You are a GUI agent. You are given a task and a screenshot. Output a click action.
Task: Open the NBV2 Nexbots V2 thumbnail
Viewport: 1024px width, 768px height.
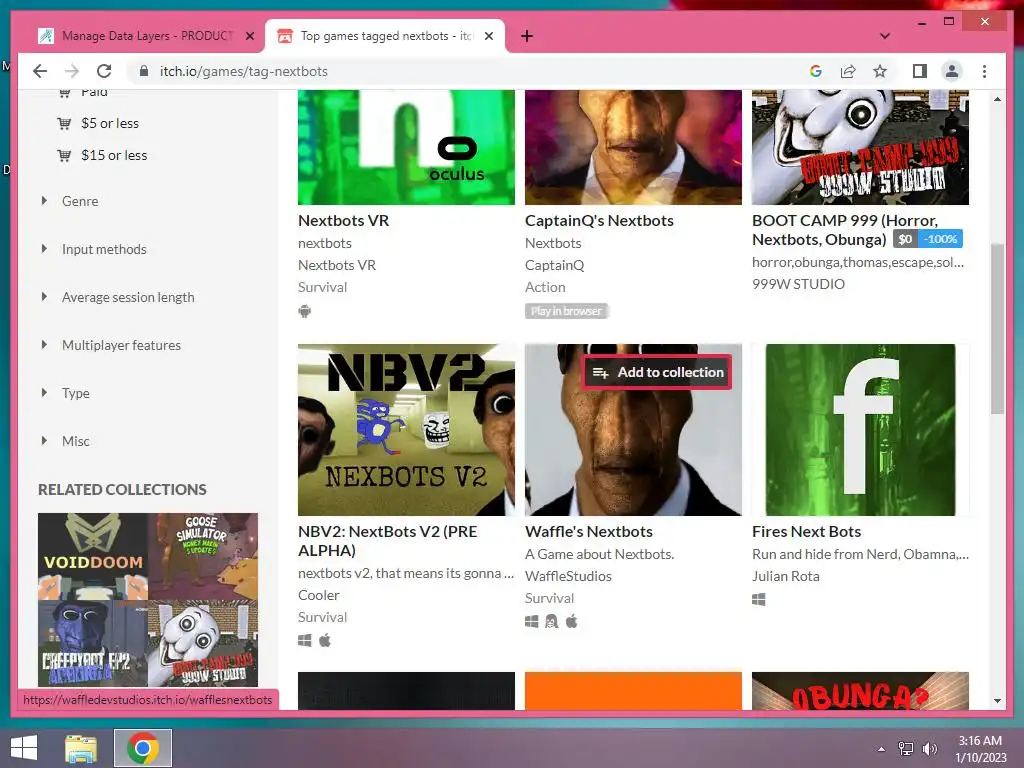coord(406,430)
